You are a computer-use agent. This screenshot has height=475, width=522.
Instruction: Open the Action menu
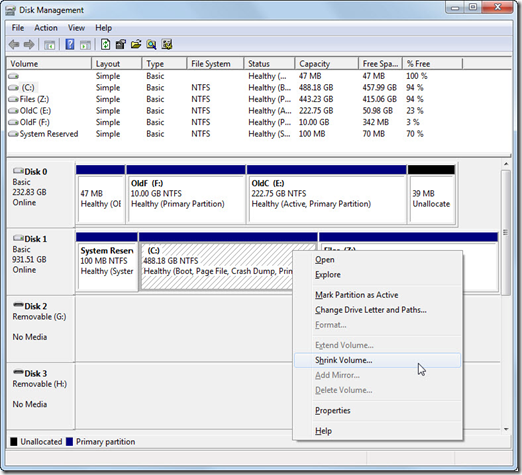point(46,28)
